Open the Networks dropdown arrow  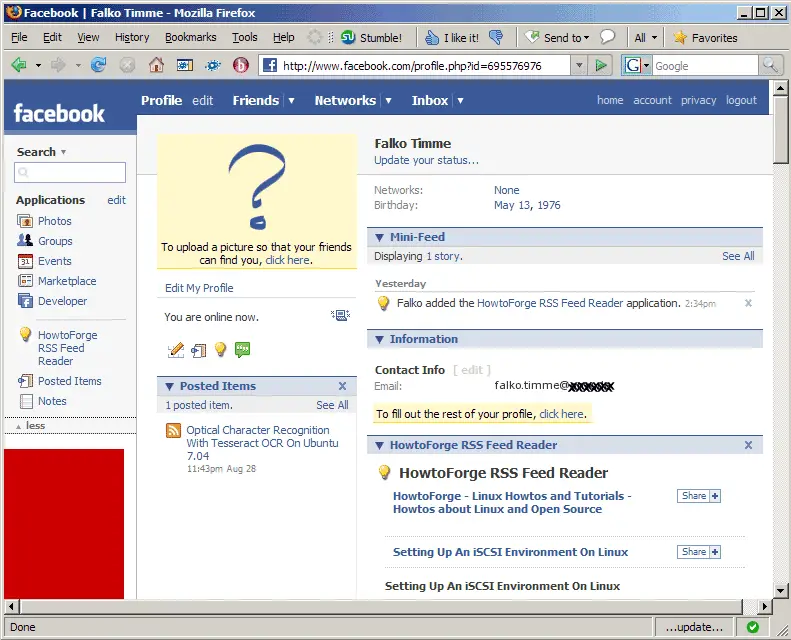[x=388, y=100]
